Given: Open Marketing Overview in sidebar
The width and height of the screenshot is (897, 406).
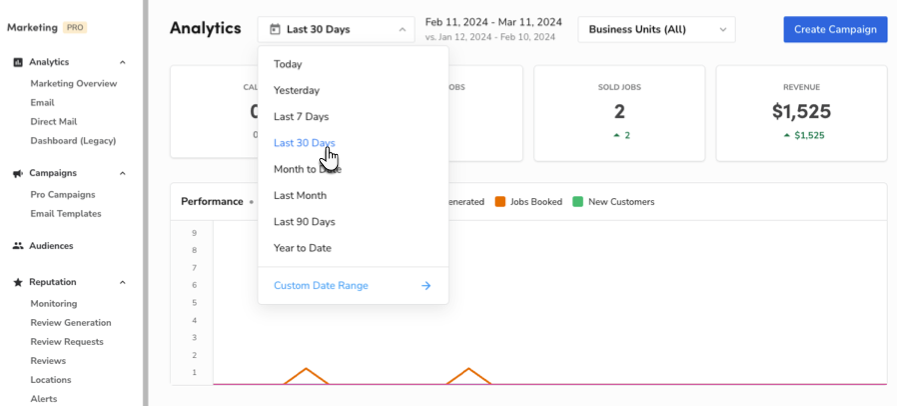Looking at the screenshot, I should pos(73,83).
